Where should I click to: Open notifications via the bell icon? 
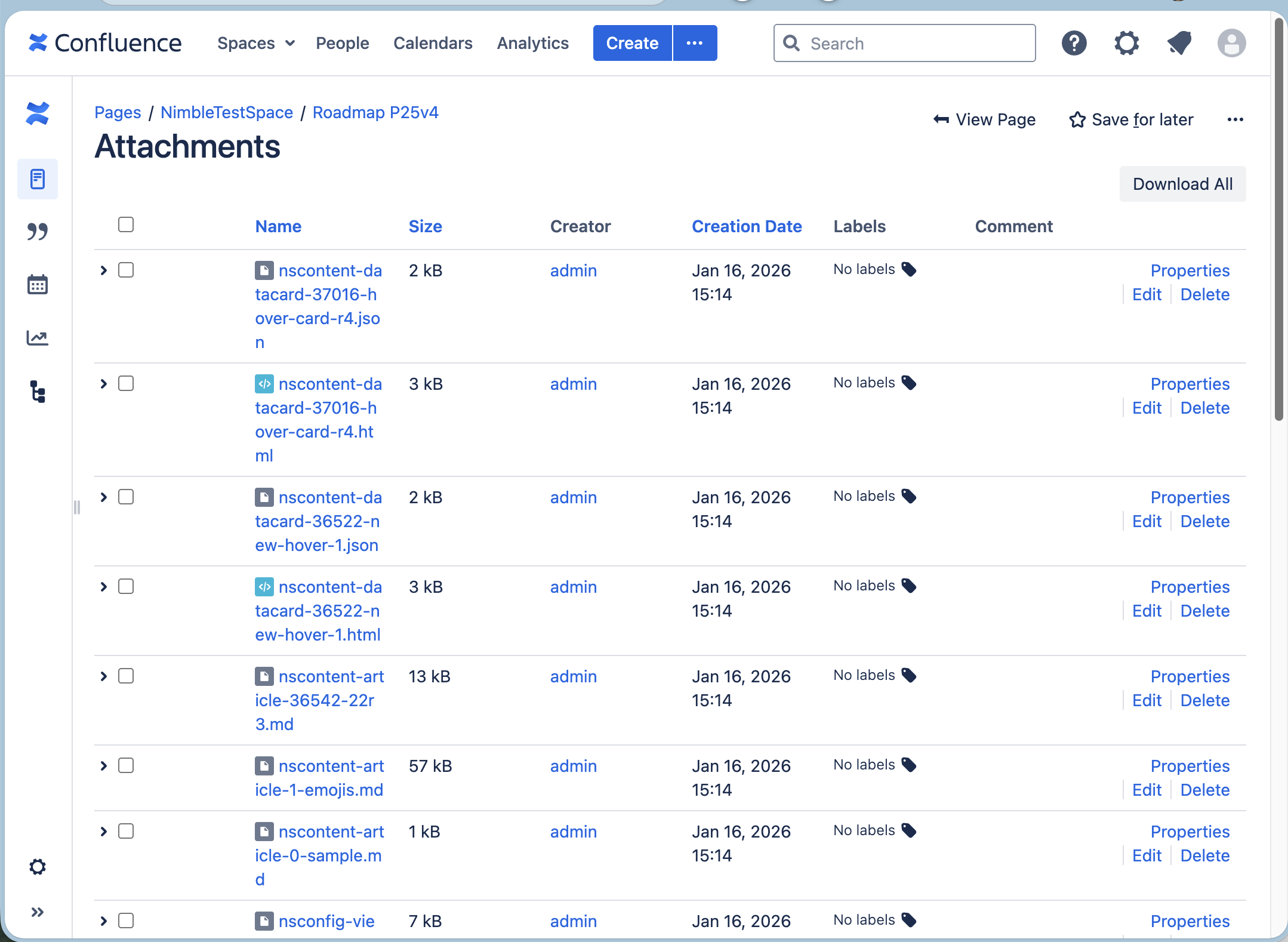click(1180, 42)
